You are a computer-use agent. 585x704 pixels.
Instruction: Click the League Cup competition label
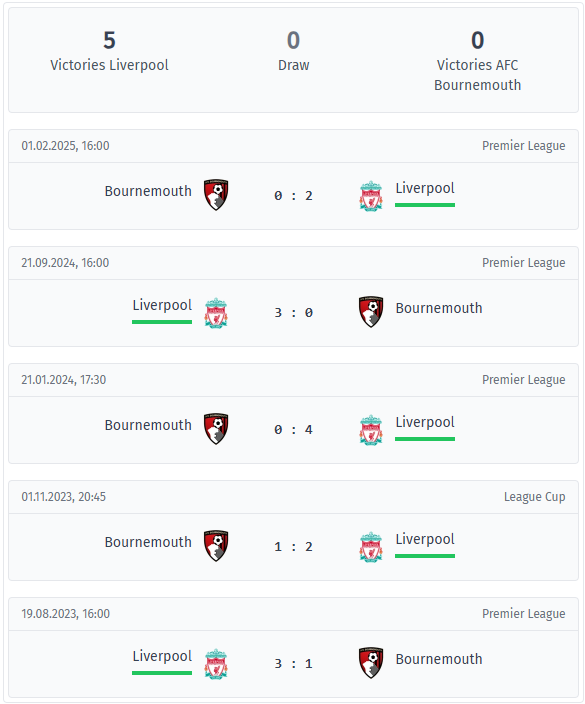coord(534,497)
